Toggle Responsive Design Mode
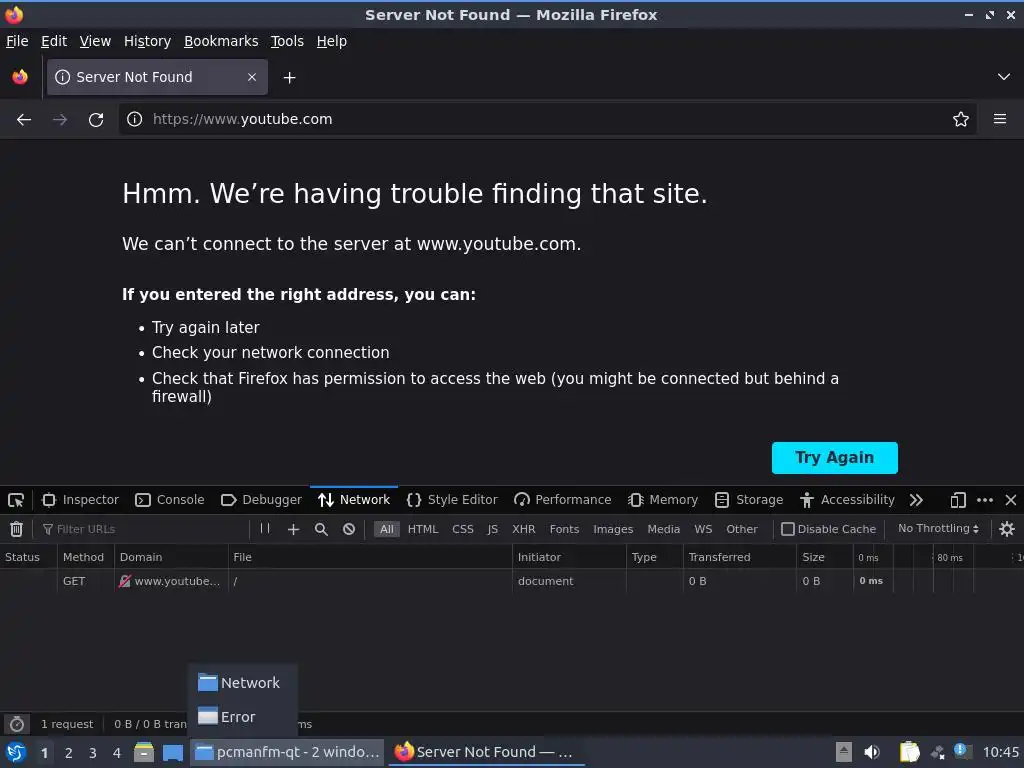The height and width of the screenshot is (768, 1024). pyautogui.click(x=958, y=500)
